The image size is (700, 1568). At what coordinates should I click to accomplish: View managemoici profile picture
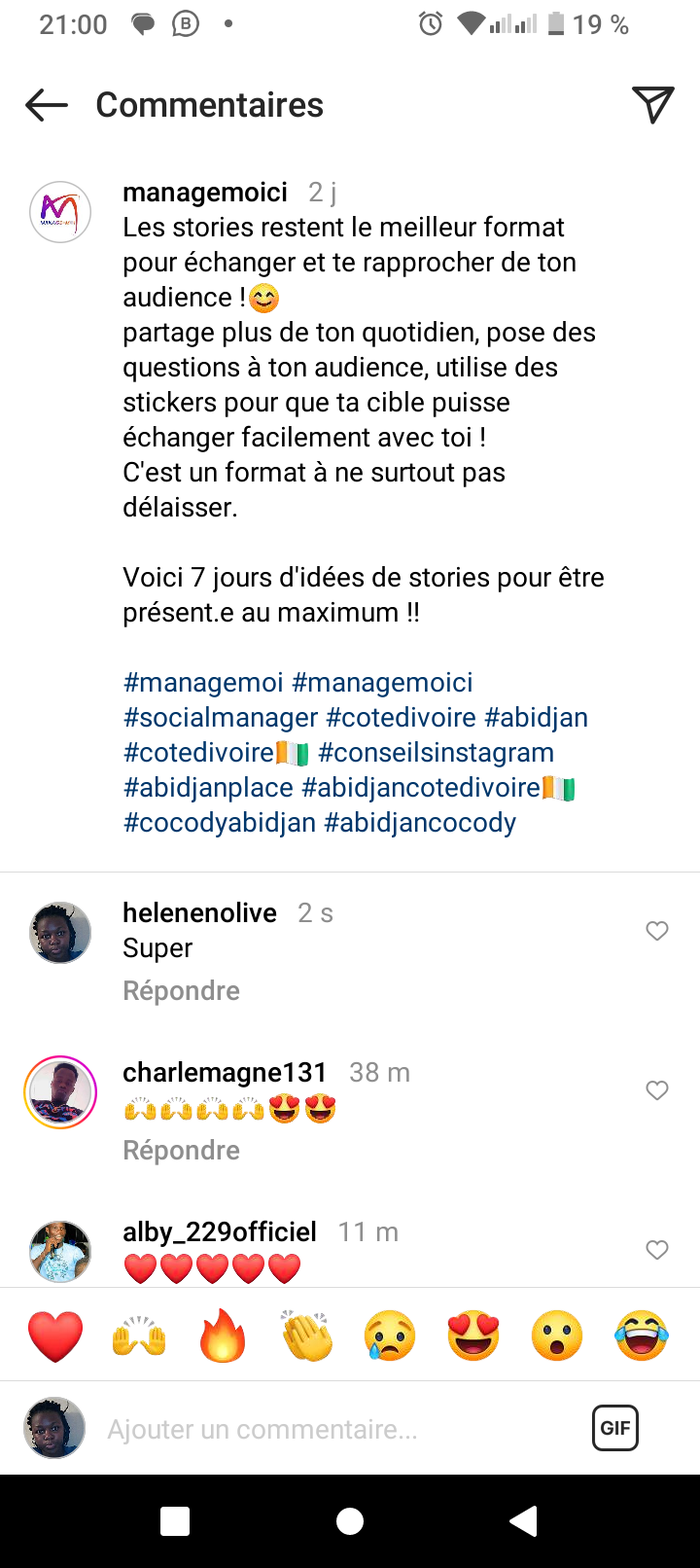[60, 211]
